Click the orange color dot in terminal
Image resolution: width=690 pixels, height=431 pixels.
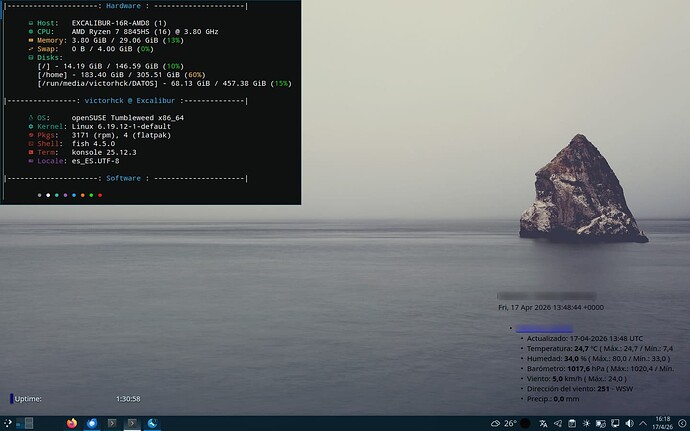coord(82,195)
